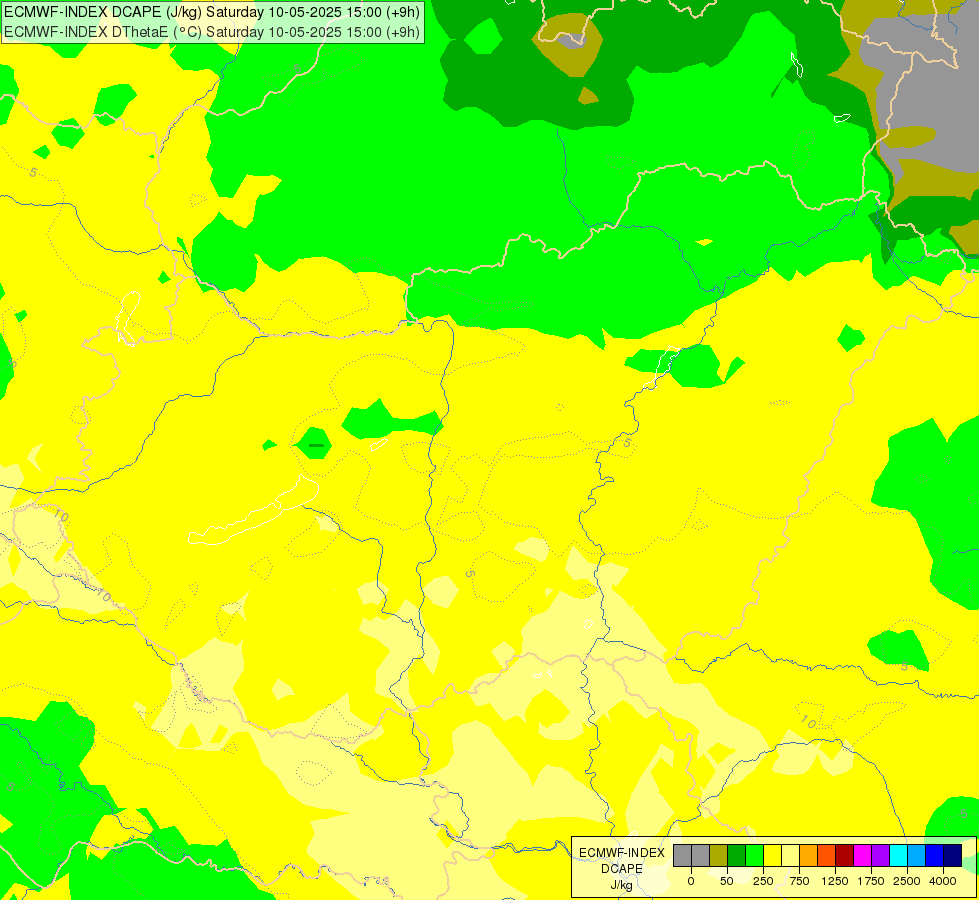979x900 pixels.
Task: Select the pure blue legend swatch
Action: 935,856
